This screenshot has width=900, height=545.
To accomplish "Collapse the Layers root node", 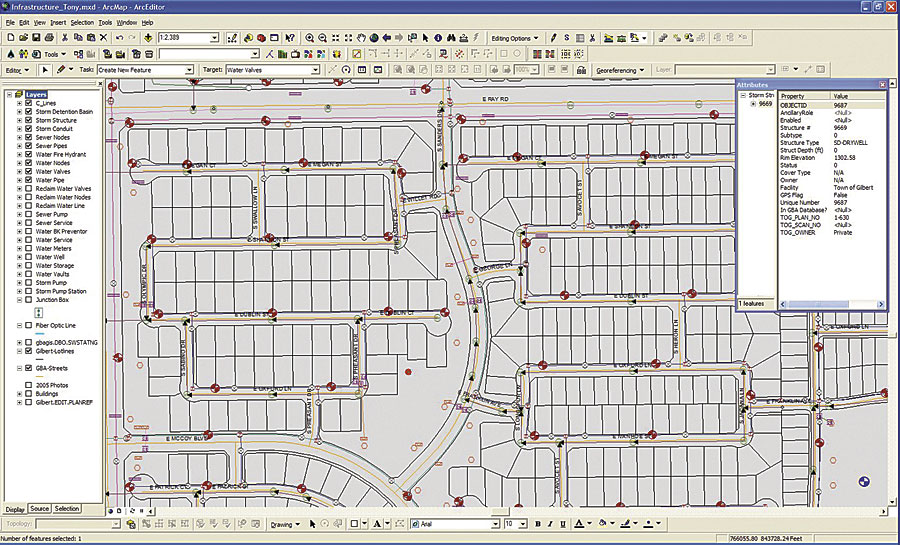I will [10, 95].
